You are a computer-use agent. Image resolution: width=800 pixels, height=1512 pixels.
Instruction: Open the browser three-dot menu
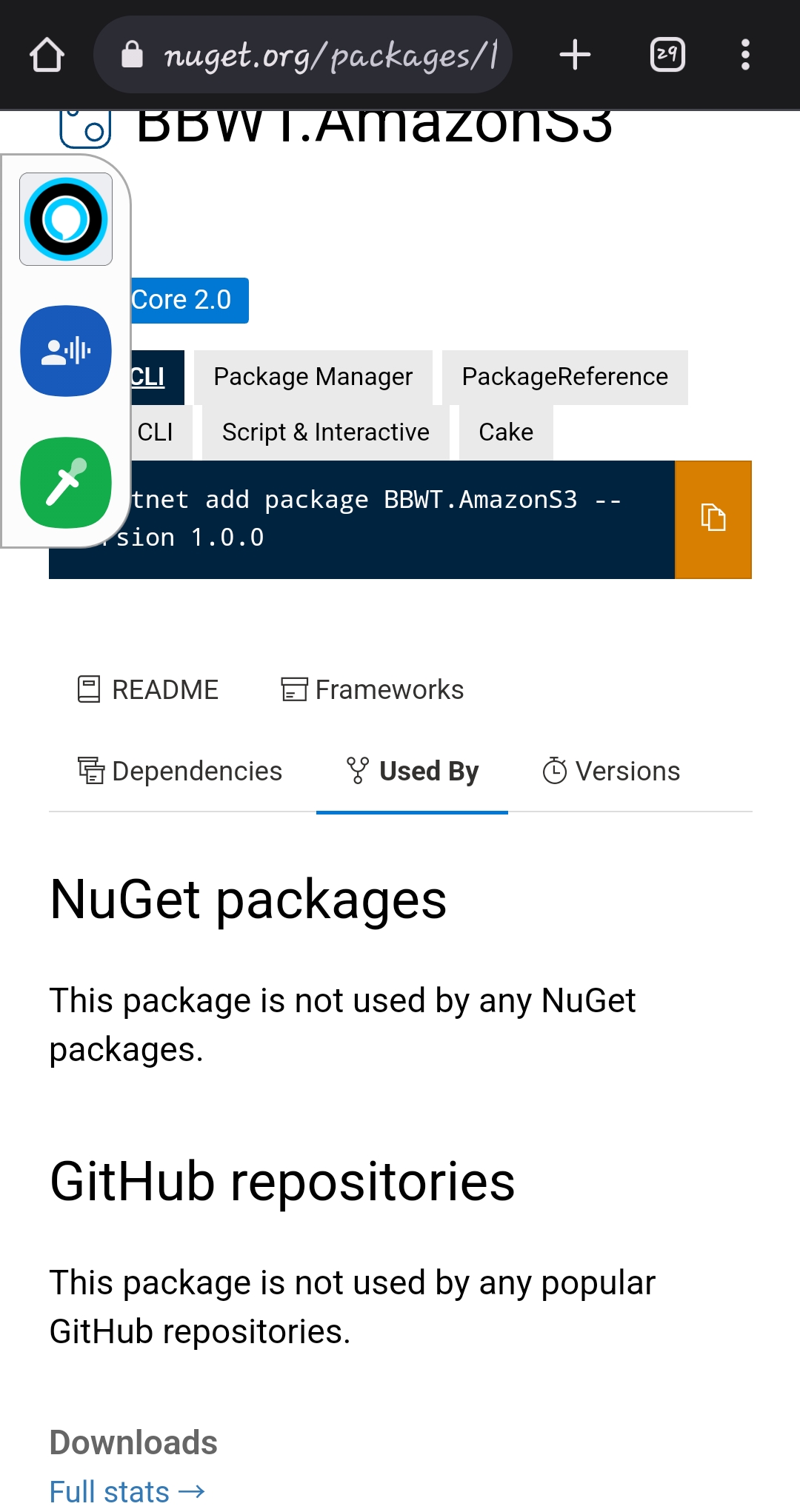(x=745, y=55)
